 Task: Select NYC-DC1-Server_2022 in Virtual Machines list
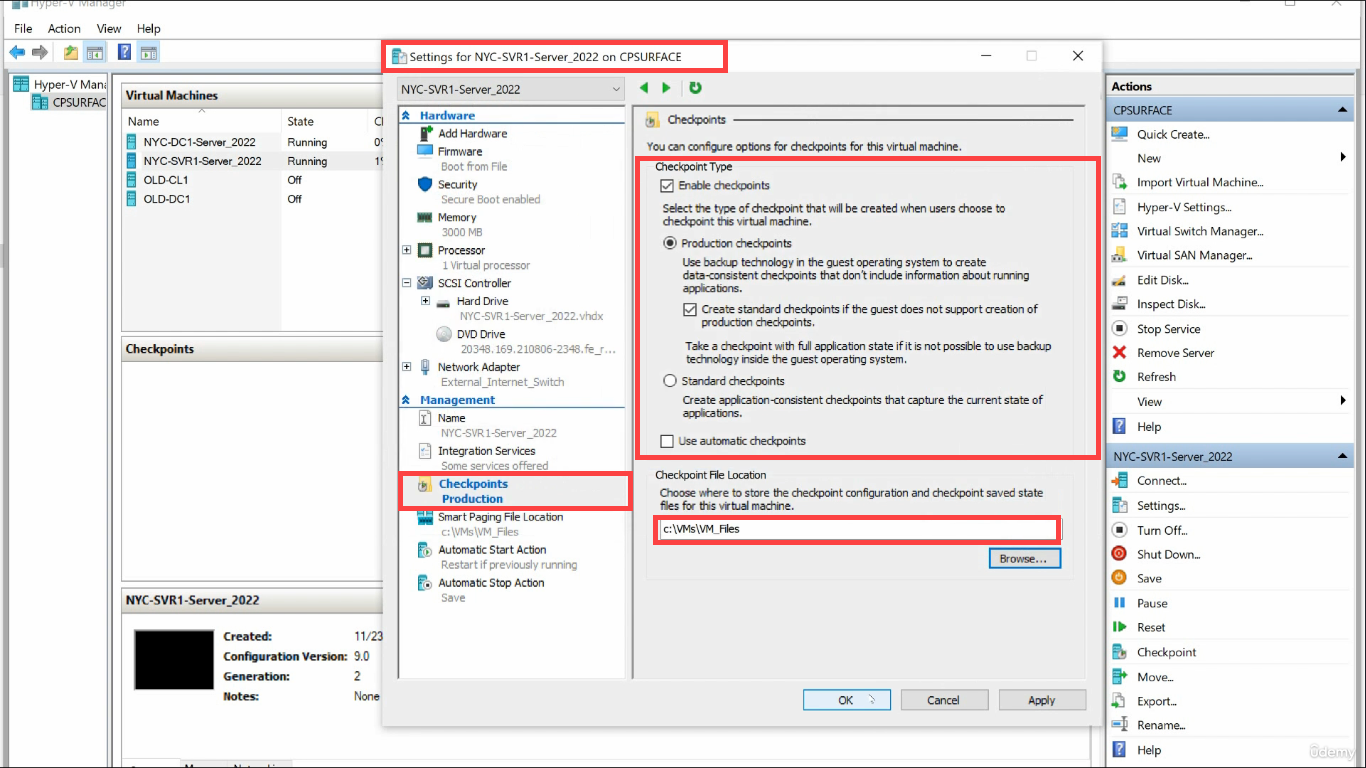199,142
